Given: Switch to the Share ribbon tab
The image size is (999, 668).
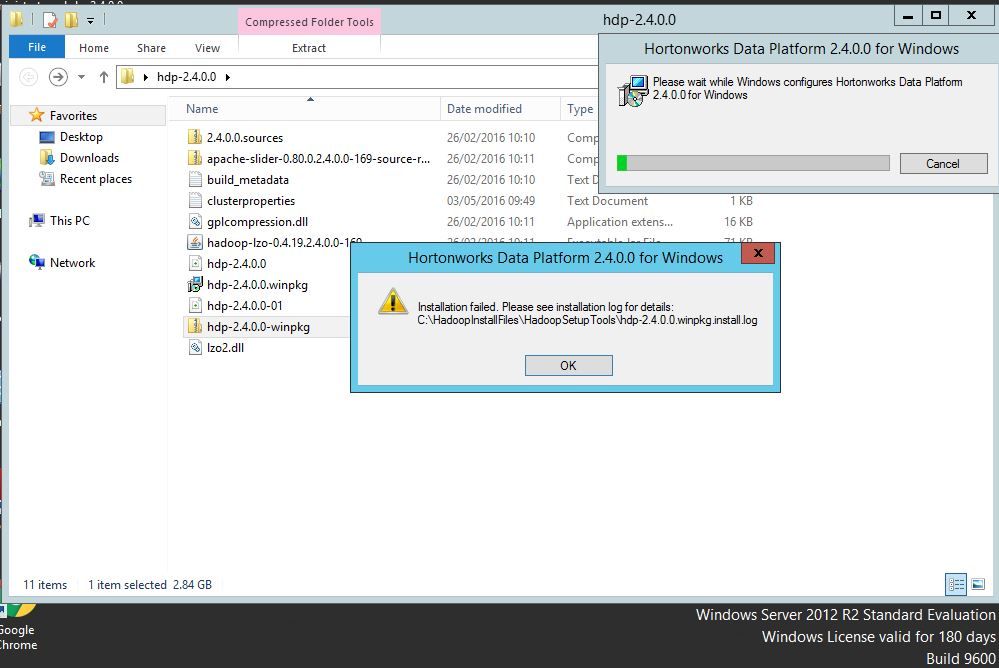Looking at the screenshot, I should tap(151, 48).
